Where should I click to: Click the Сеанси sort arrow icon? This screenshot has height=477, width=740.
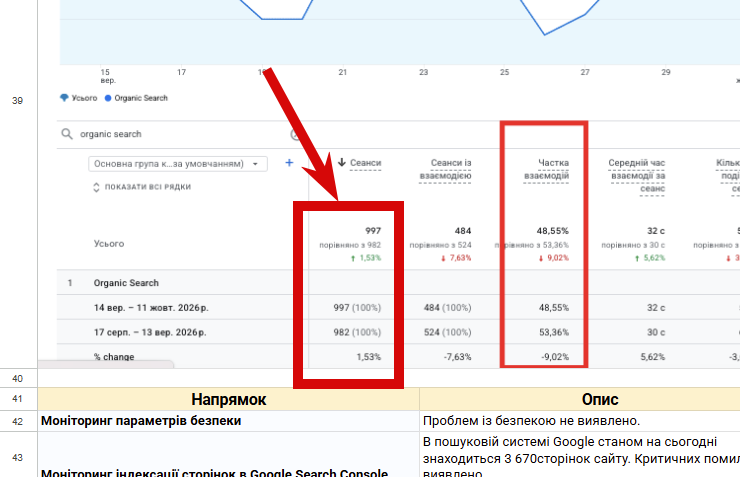(342, 163)
